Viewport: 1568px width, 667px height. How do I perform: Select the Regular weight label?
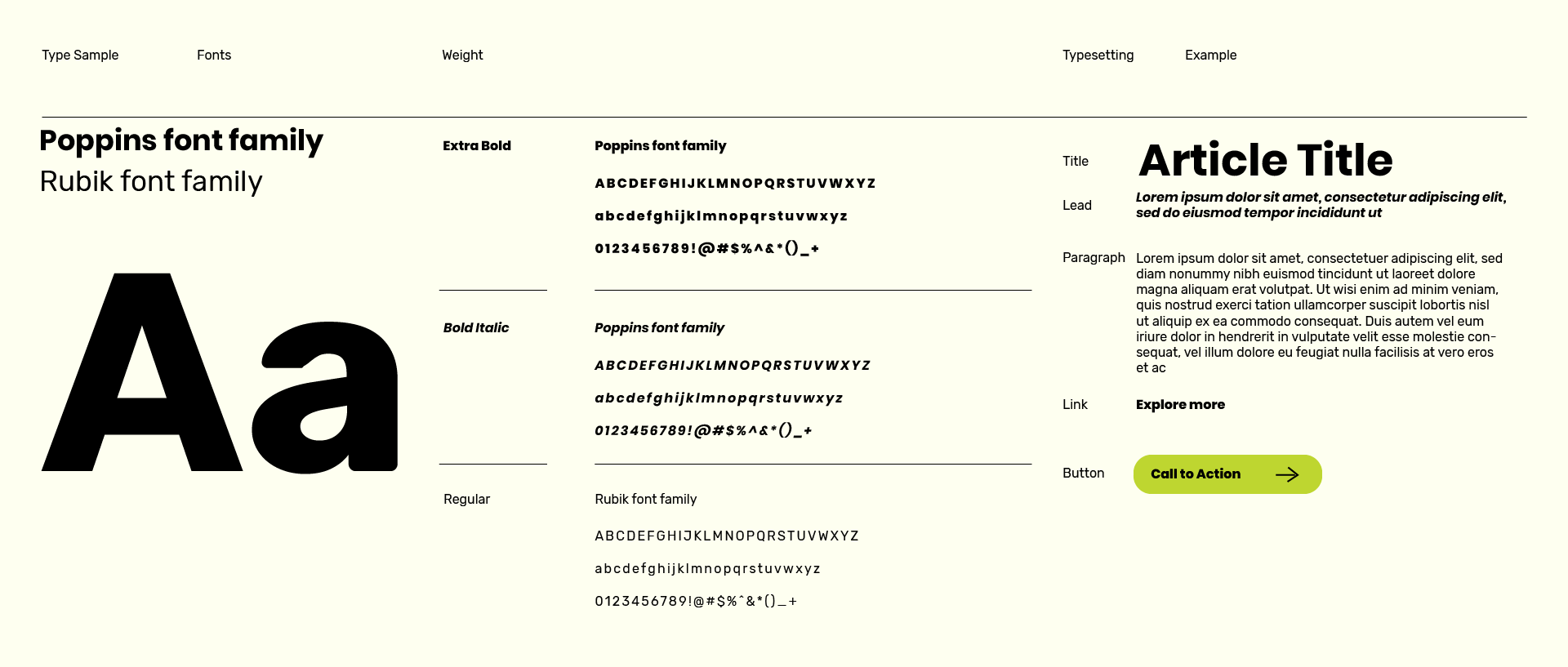(466, 500)
